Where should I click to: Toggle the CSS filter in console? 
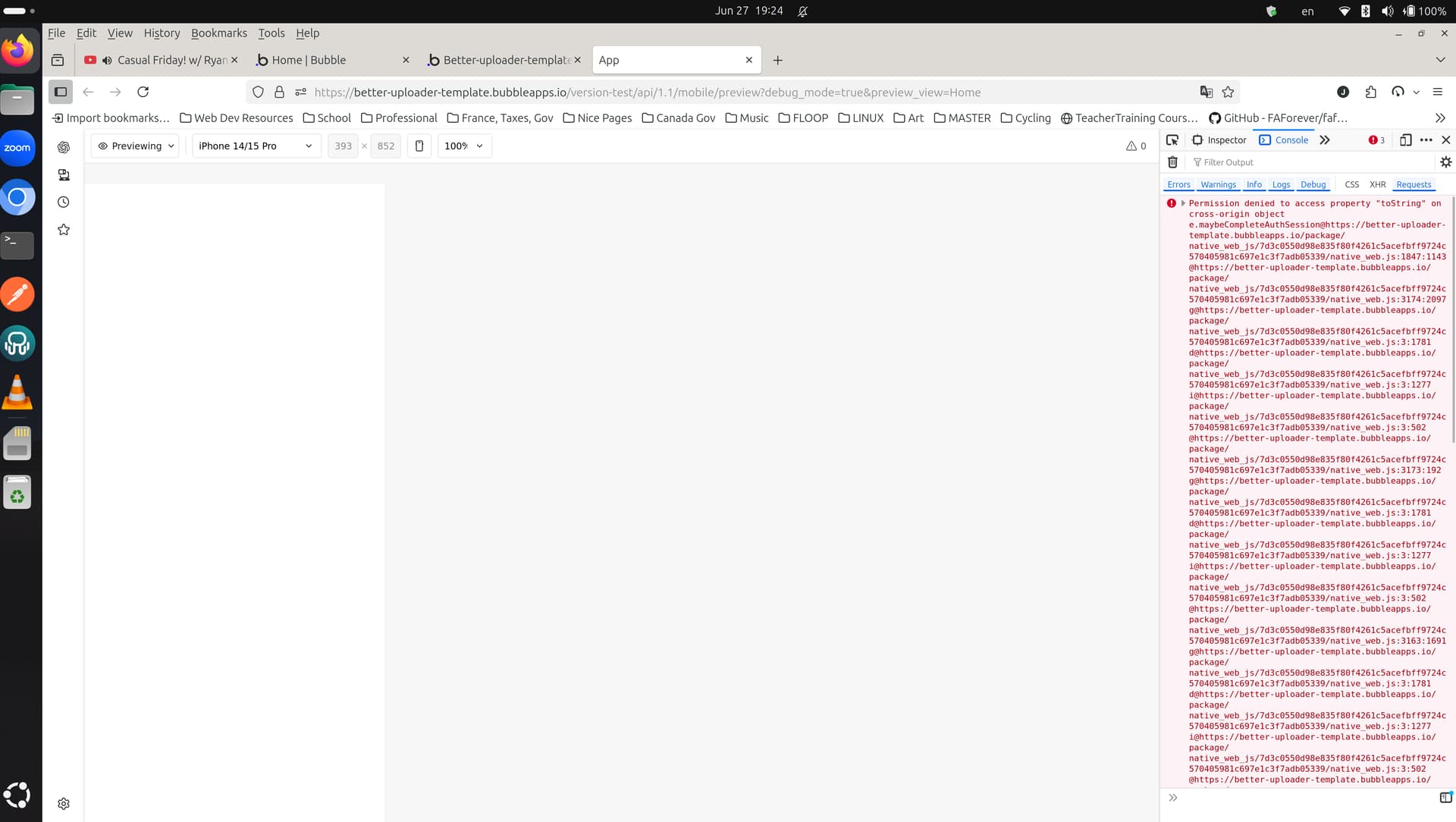1351,185
